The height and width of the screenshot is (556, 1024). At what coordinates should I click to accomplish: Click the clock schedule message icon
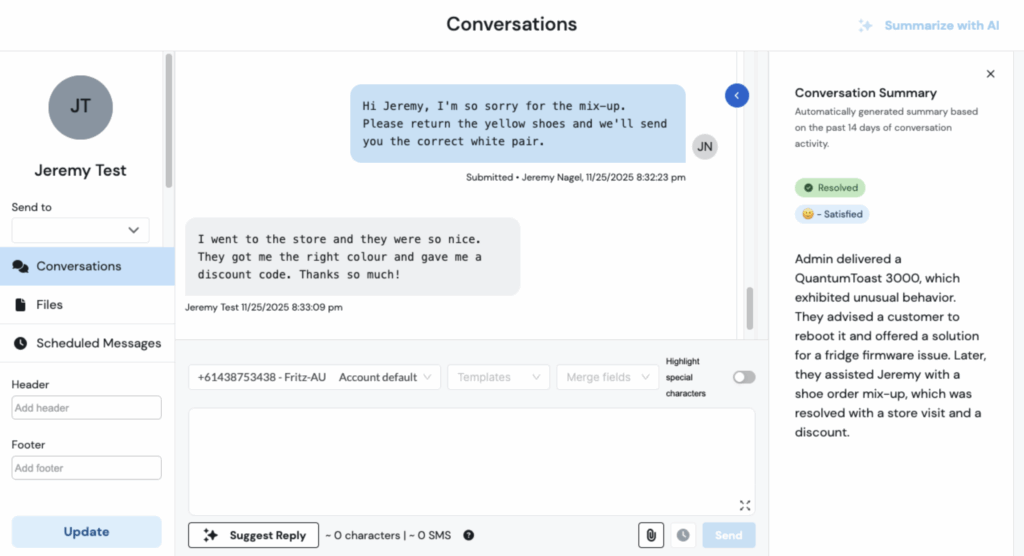pyautogui.click(x=683, y=535)
